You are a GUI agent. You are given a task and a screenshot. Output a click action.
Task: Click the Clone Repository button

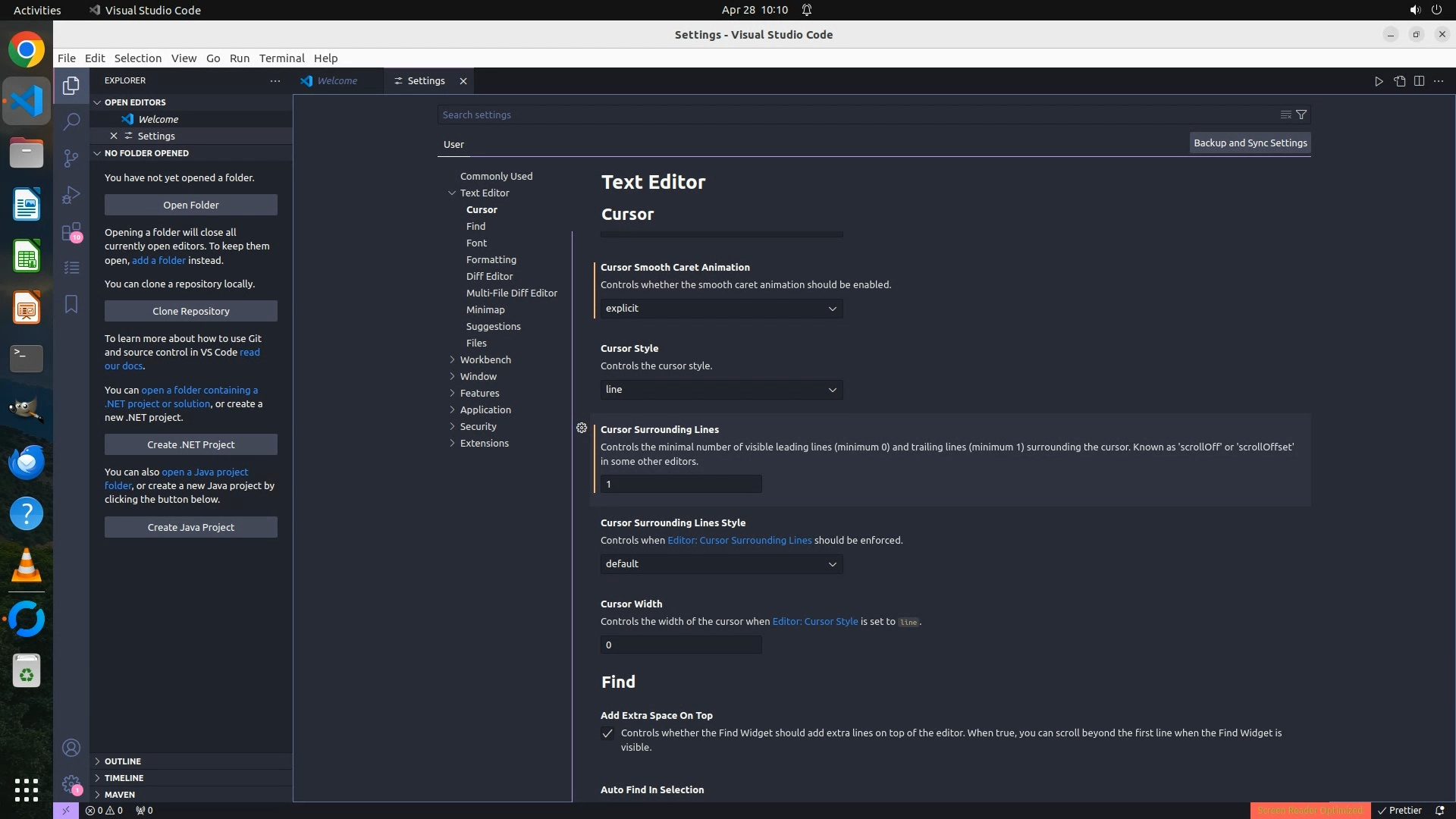pyautogui.click(x=191, y=312)
